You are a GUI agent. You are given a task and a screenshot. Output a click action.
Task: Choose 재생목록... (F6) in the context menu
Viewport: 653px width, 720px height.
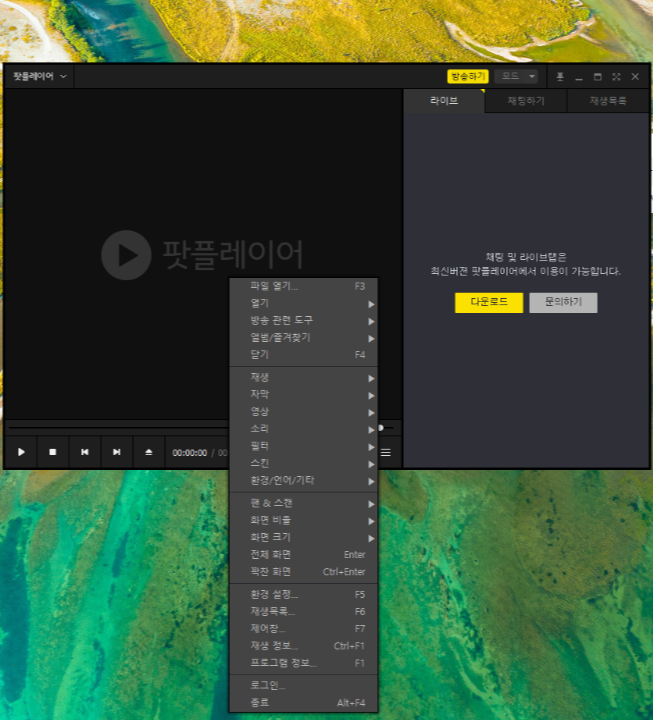(x=304, y=612)
